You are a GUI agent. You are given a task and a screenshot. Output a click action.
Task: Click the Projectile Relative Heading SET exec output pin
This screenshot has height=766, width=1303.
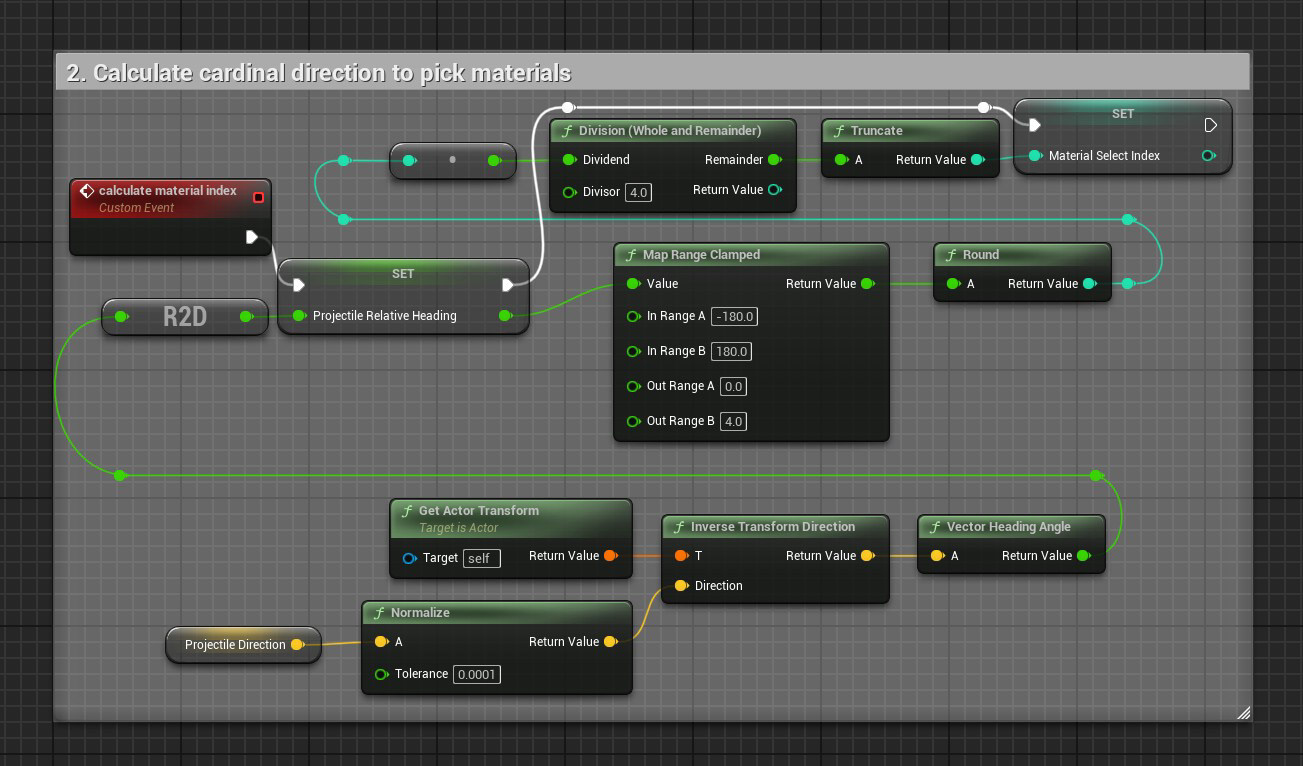(508, 285)
